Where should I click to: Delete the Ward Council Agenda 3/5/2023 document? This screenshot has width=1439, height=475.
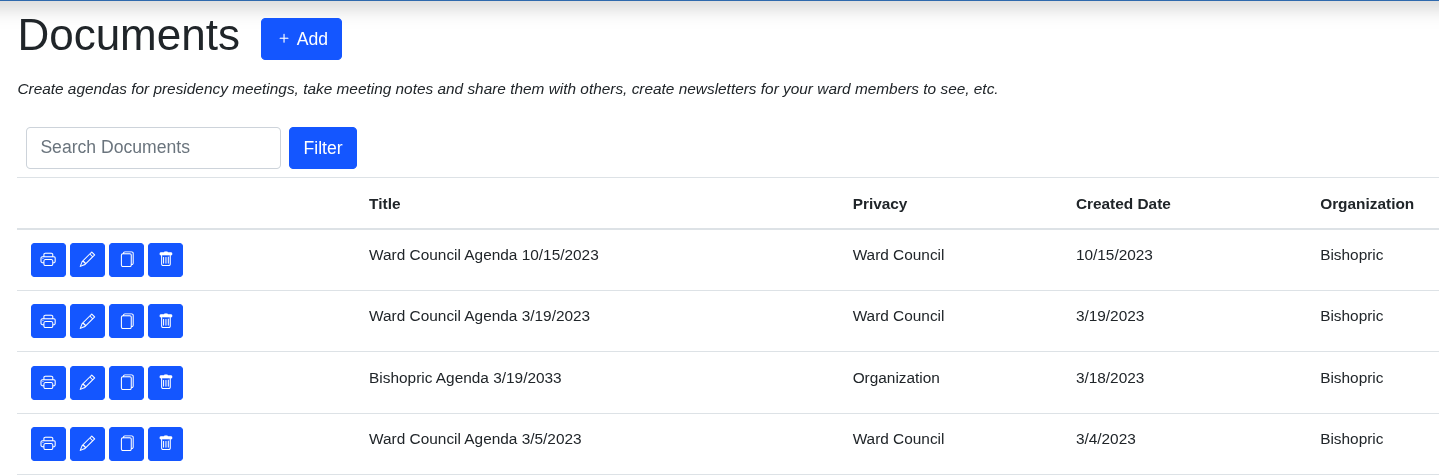(165, 444)
